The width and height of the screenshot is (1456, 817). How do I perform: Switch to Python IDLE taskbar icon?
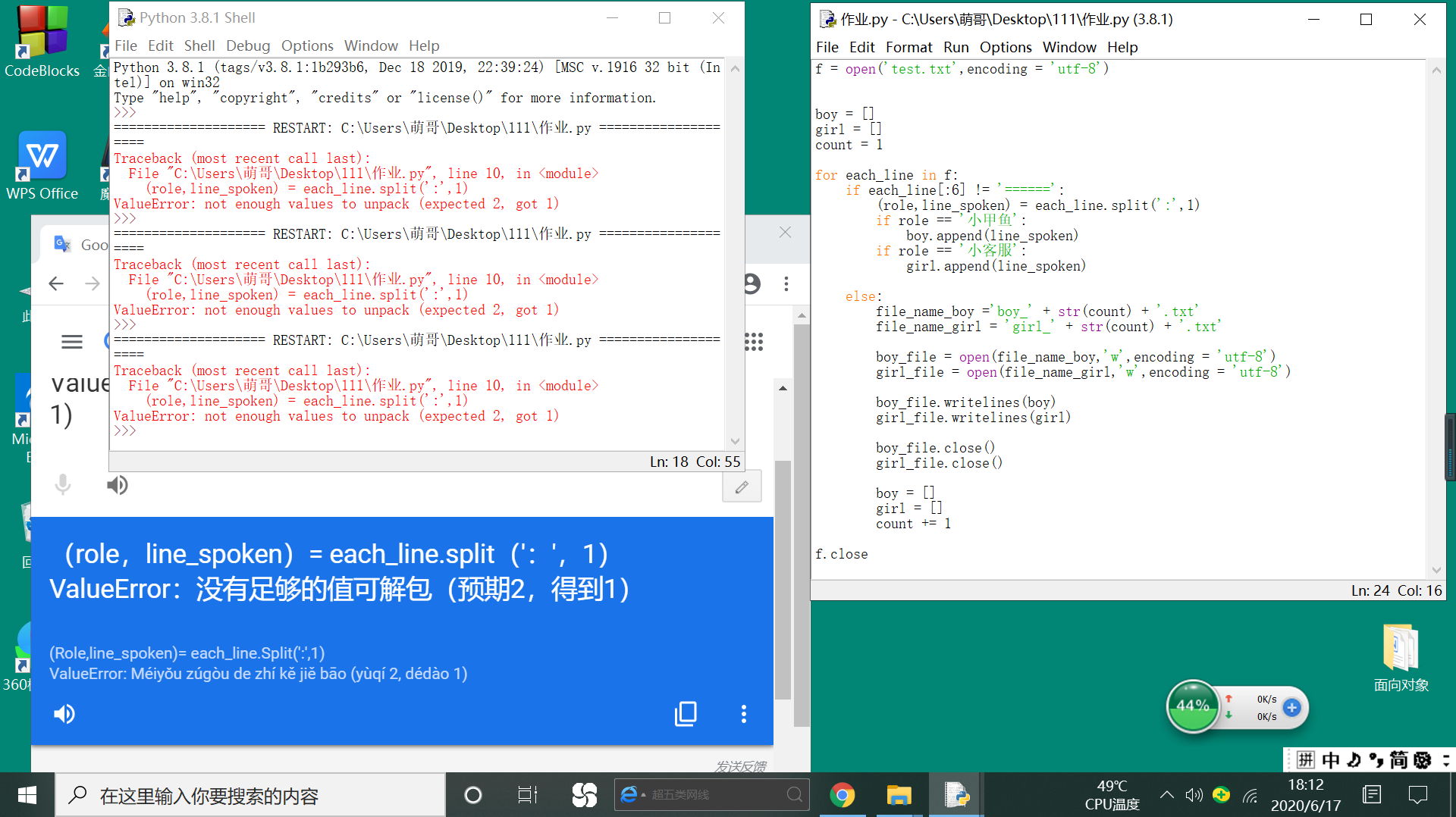955,795
